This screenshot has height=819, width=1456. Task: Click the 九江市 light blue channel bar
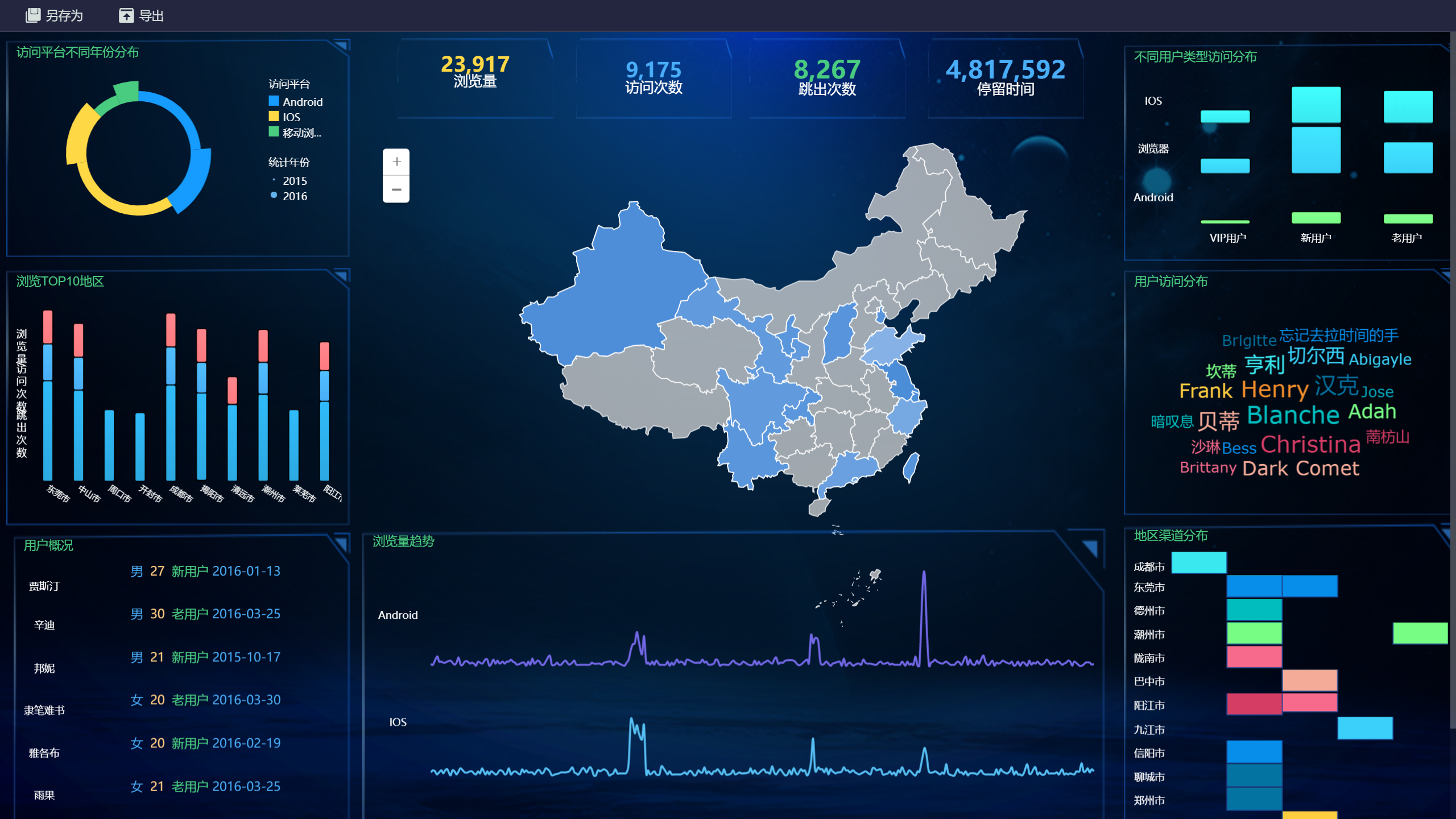tap(1365, 728)
